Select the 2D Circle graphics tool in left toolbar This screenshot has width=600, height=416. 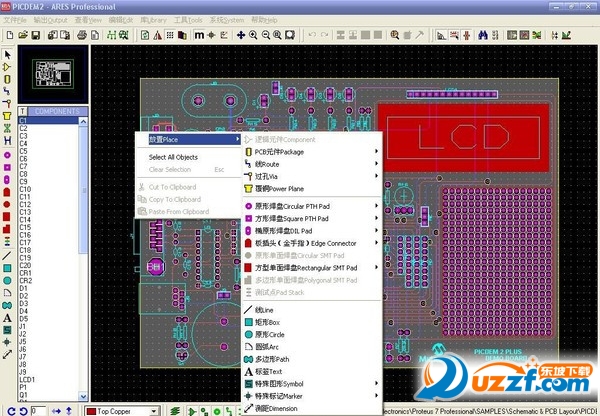[x=7, y=280]
